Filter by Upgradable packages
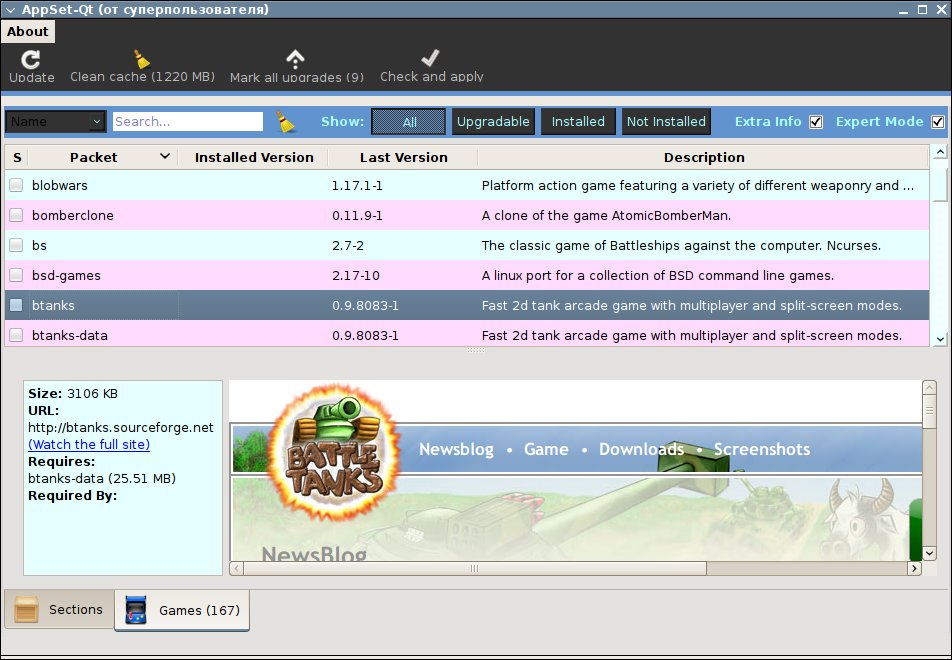This screenshot has width=952, height=660. (493, 121)
